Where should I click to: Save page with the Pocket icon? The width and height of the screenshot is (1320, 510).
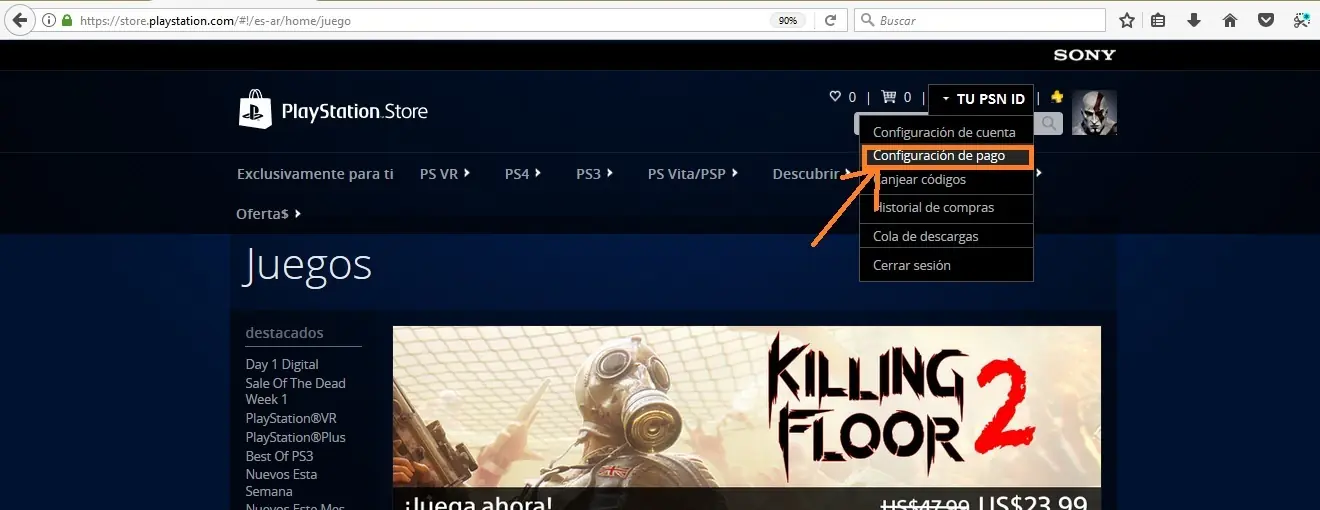click(1265, 20)
